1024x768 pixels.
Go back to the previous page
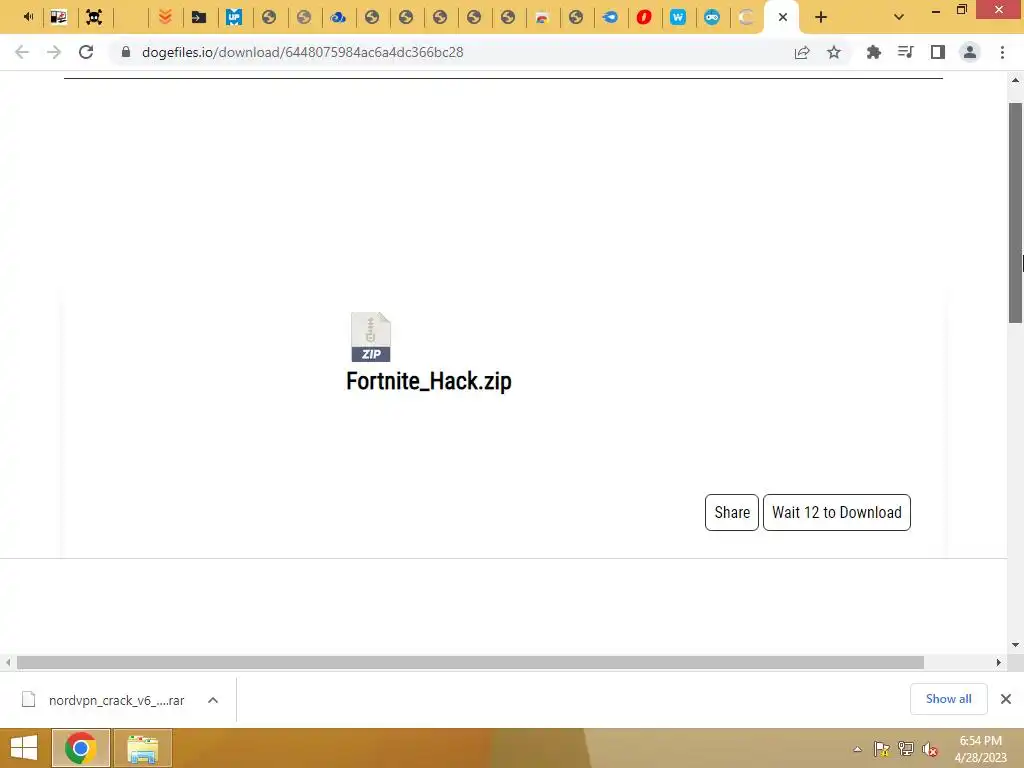coord(22,52)
